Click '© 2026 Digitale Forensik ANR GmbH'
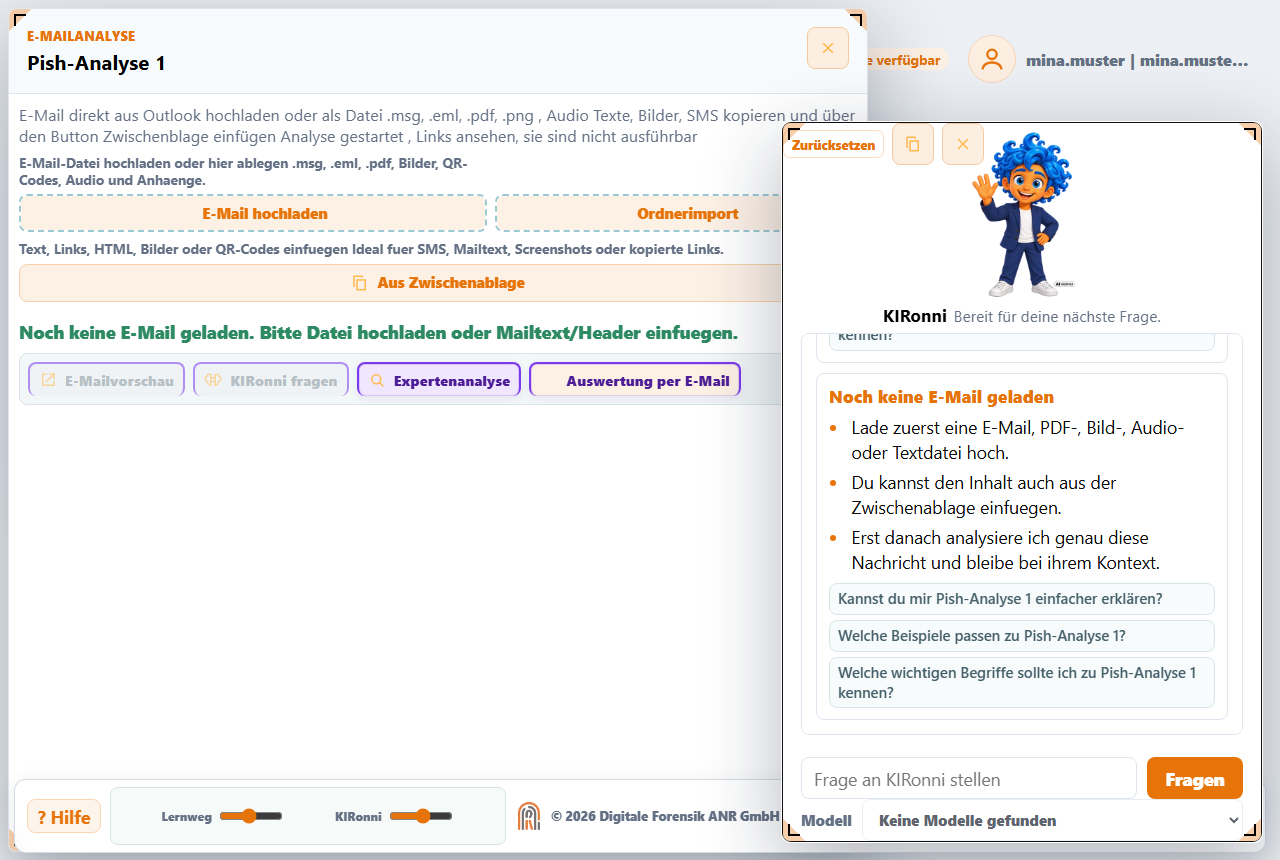Viewport: 1280px width, 860px height. click(x=665, y=816)
